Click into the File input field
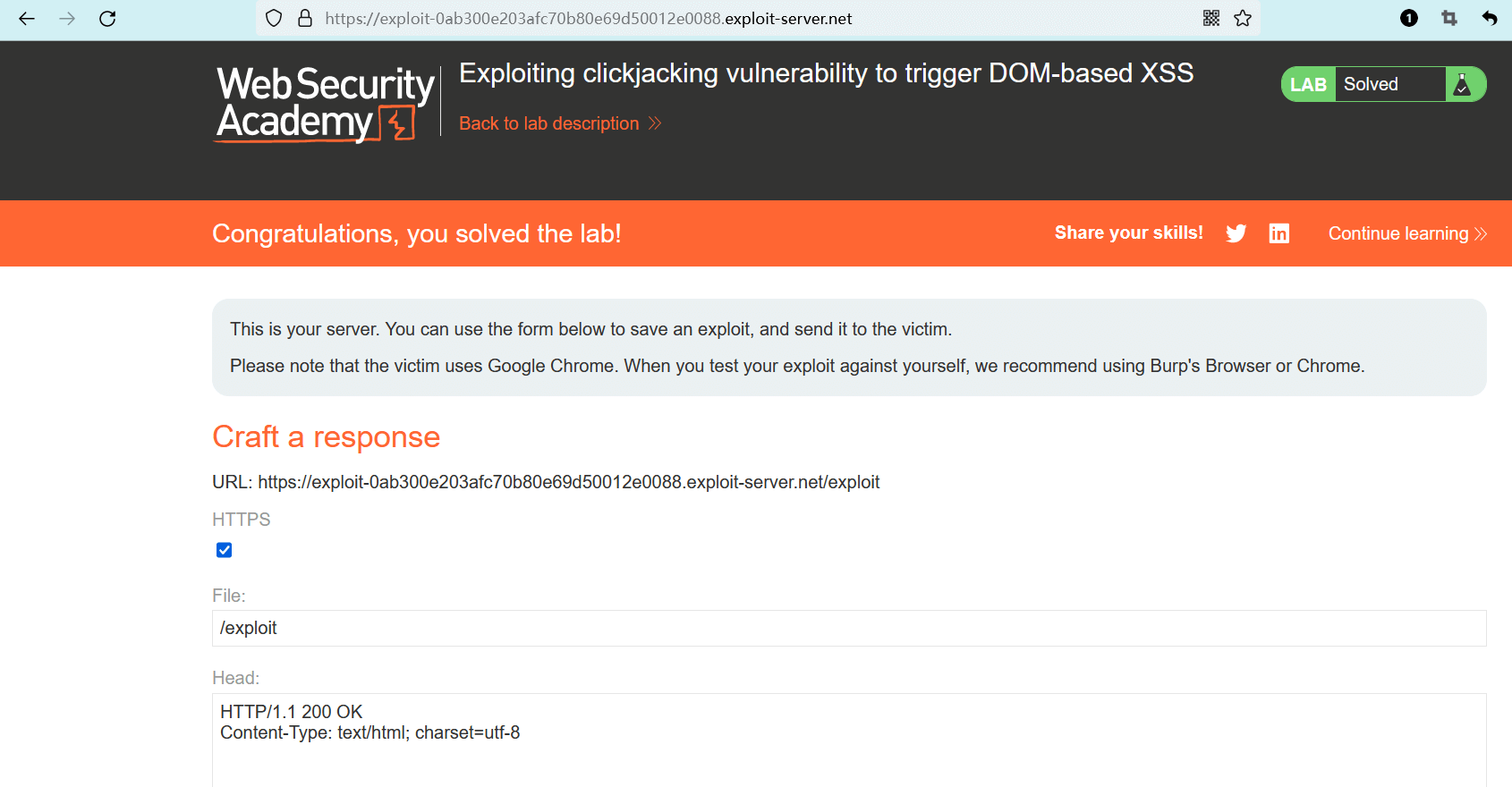1512x787 pixels. point(848,628)
